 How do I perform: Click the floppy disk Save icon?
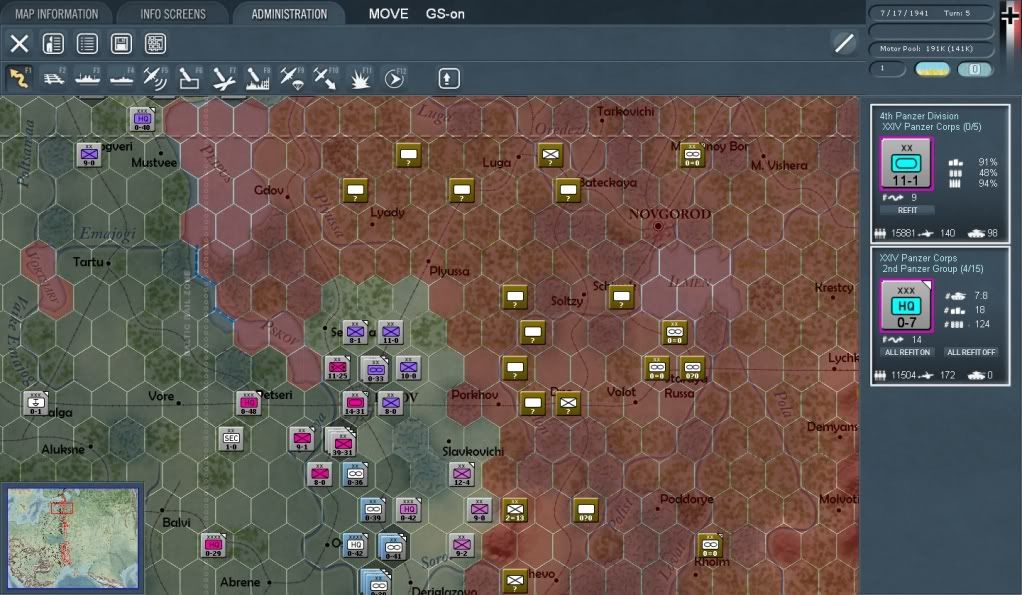[121, 44]
